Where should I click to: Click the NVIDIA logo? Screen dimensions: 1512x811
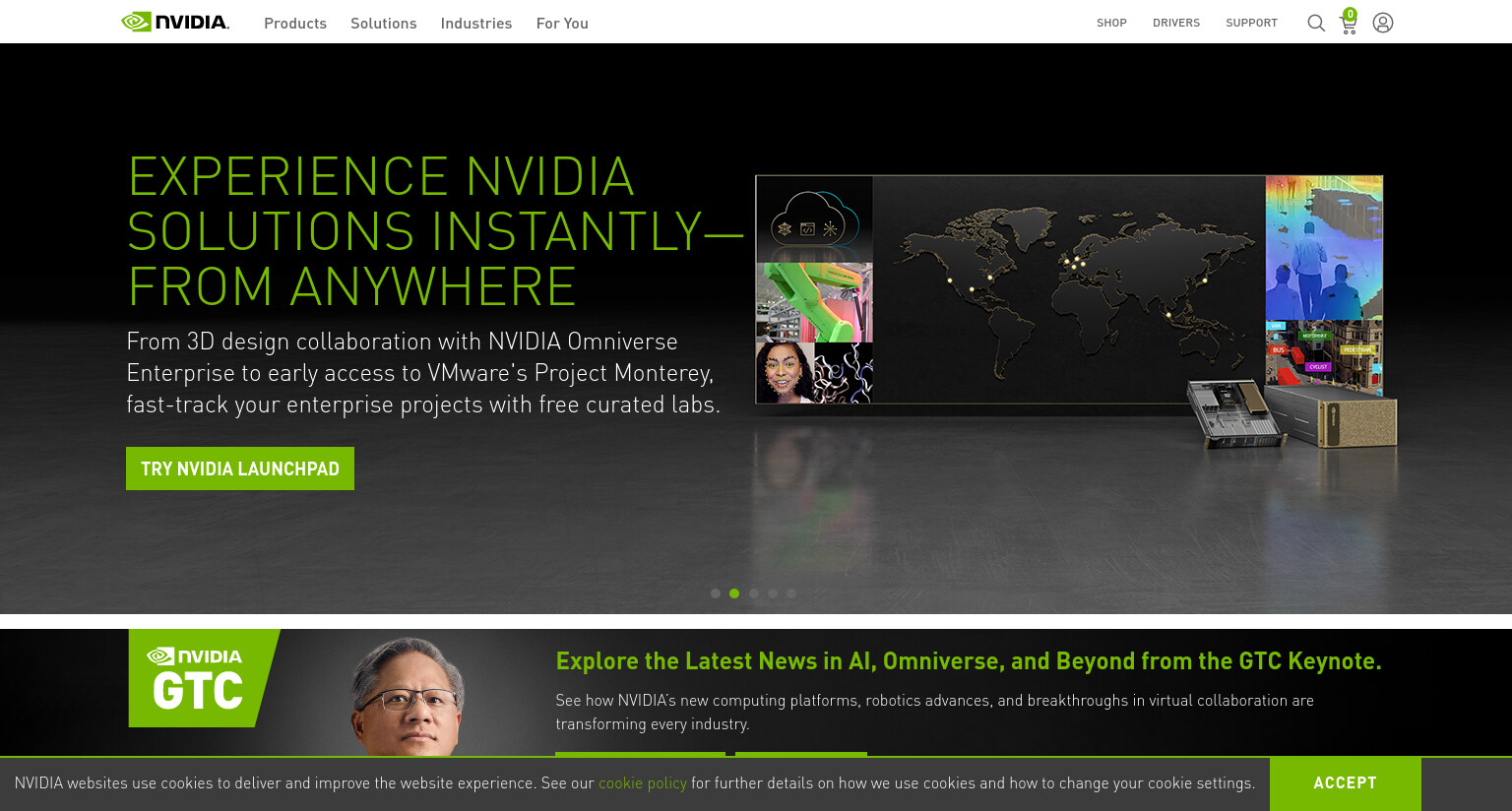(x=175, y=22)
